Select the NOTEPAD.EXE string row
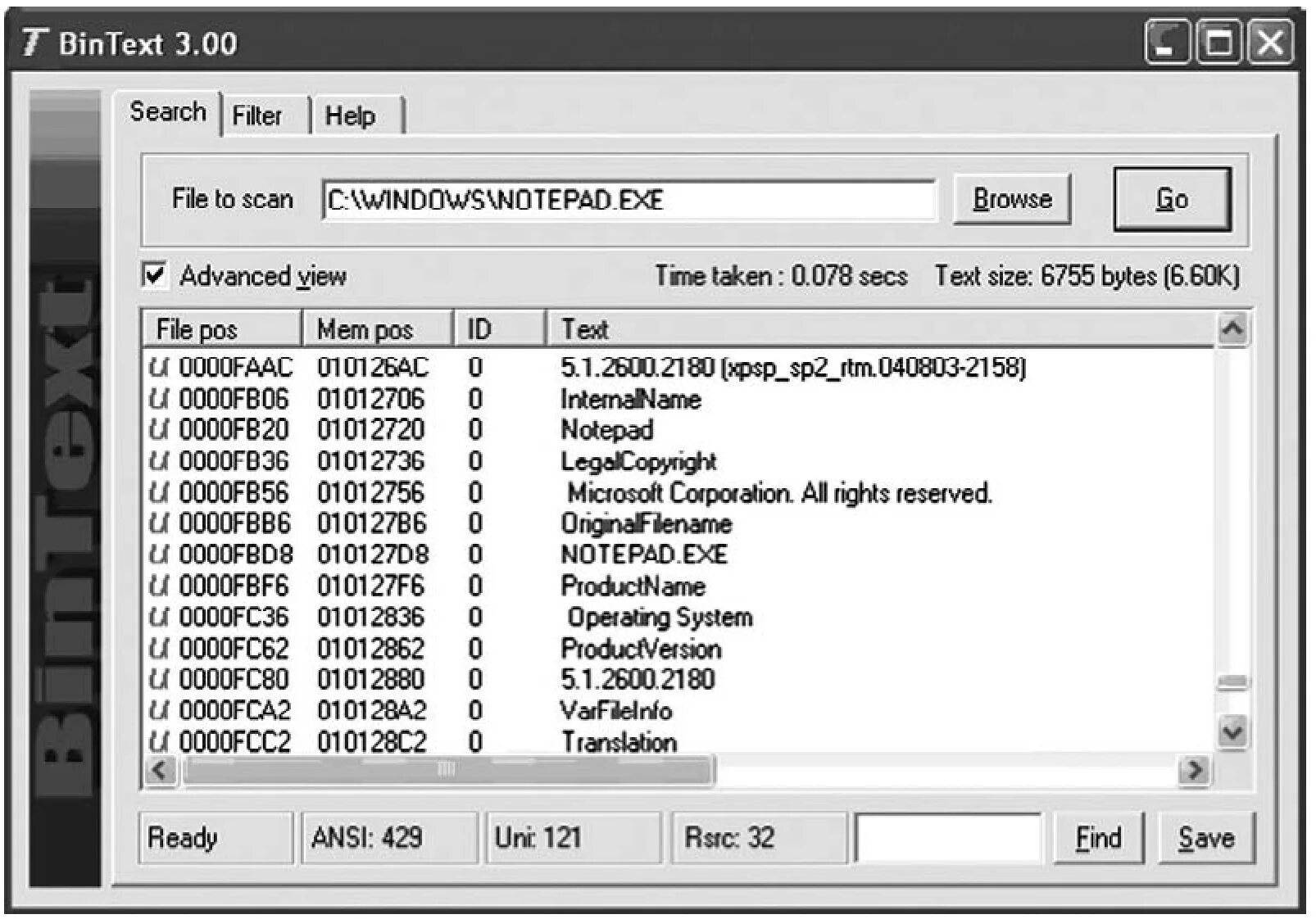Image resolution: width=1316 pixels, height=919 pixels. coord(678,555)
